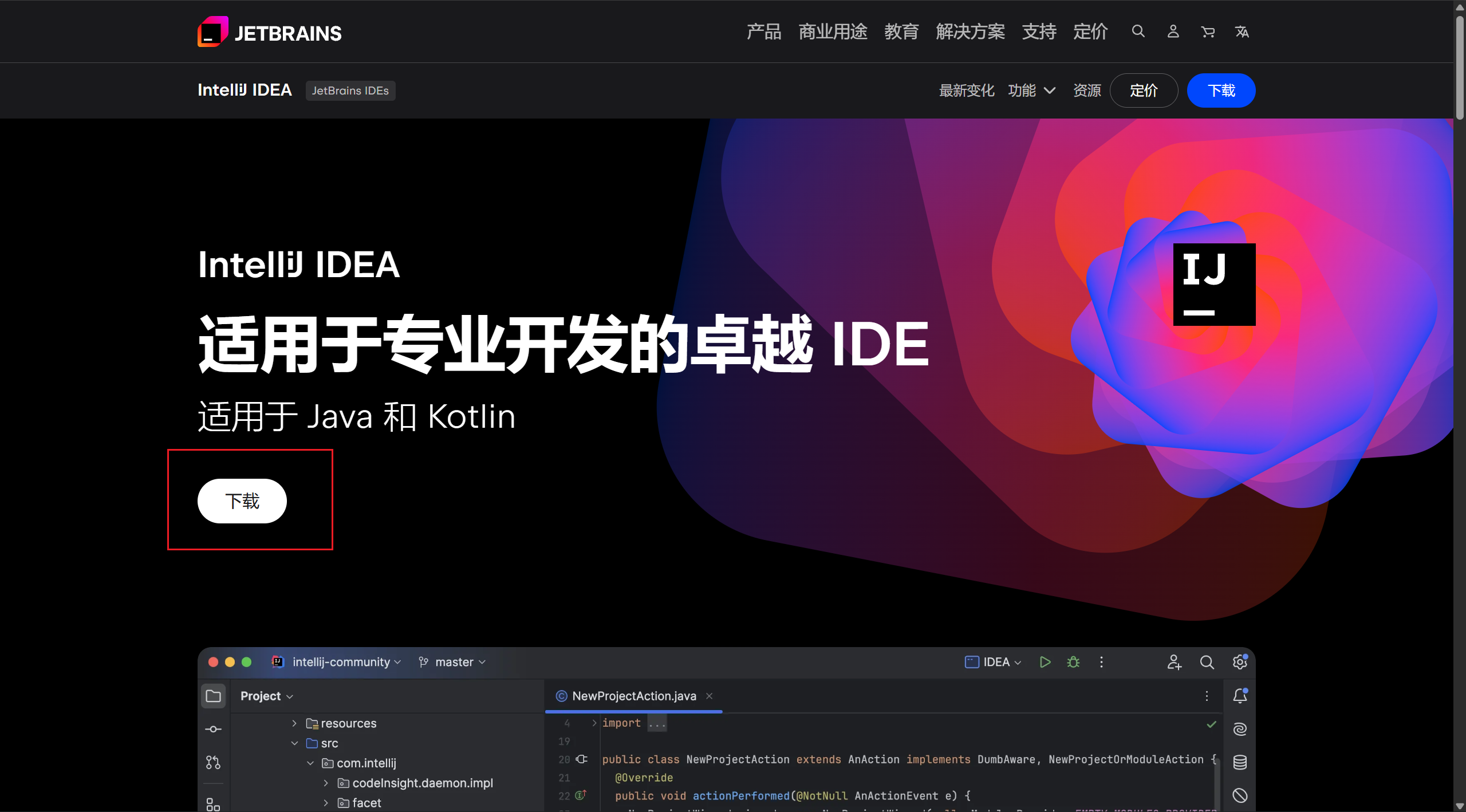1466x812 pixels.
Task: Open the 最新变化 link
Action: 967,90
